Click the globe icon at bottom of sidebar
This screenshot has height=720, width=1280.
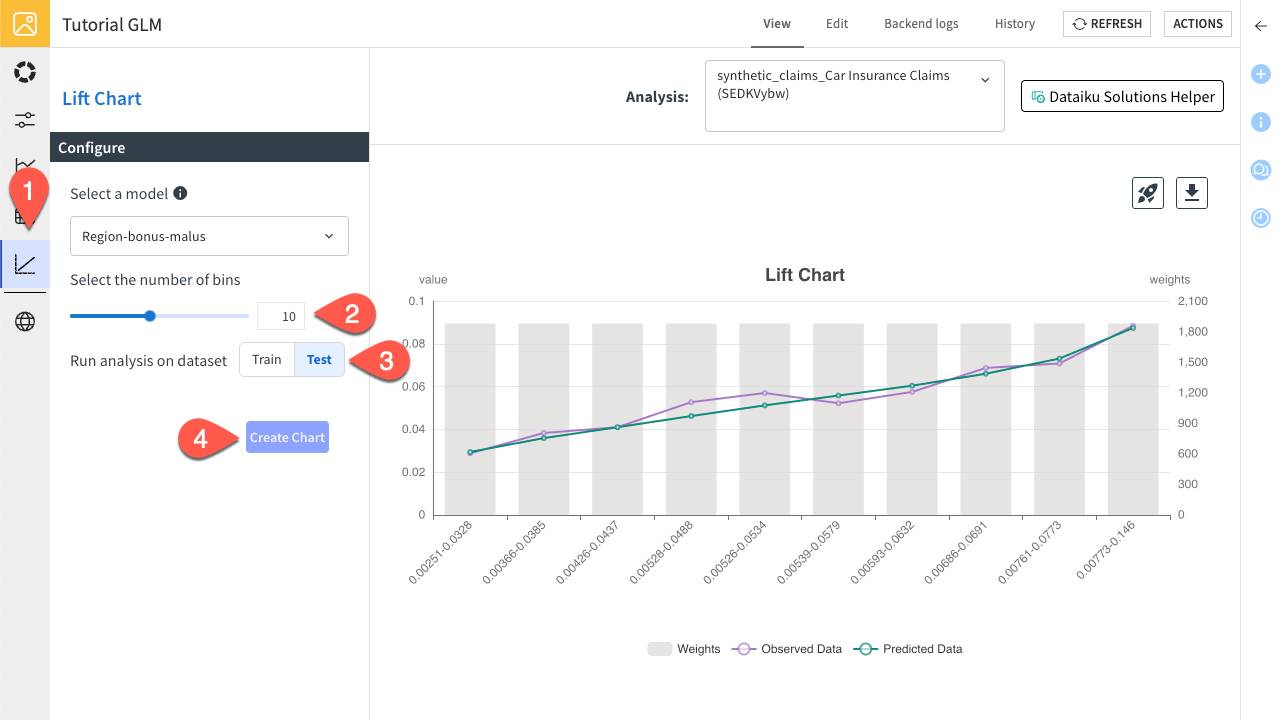click(x=25, y=321)
